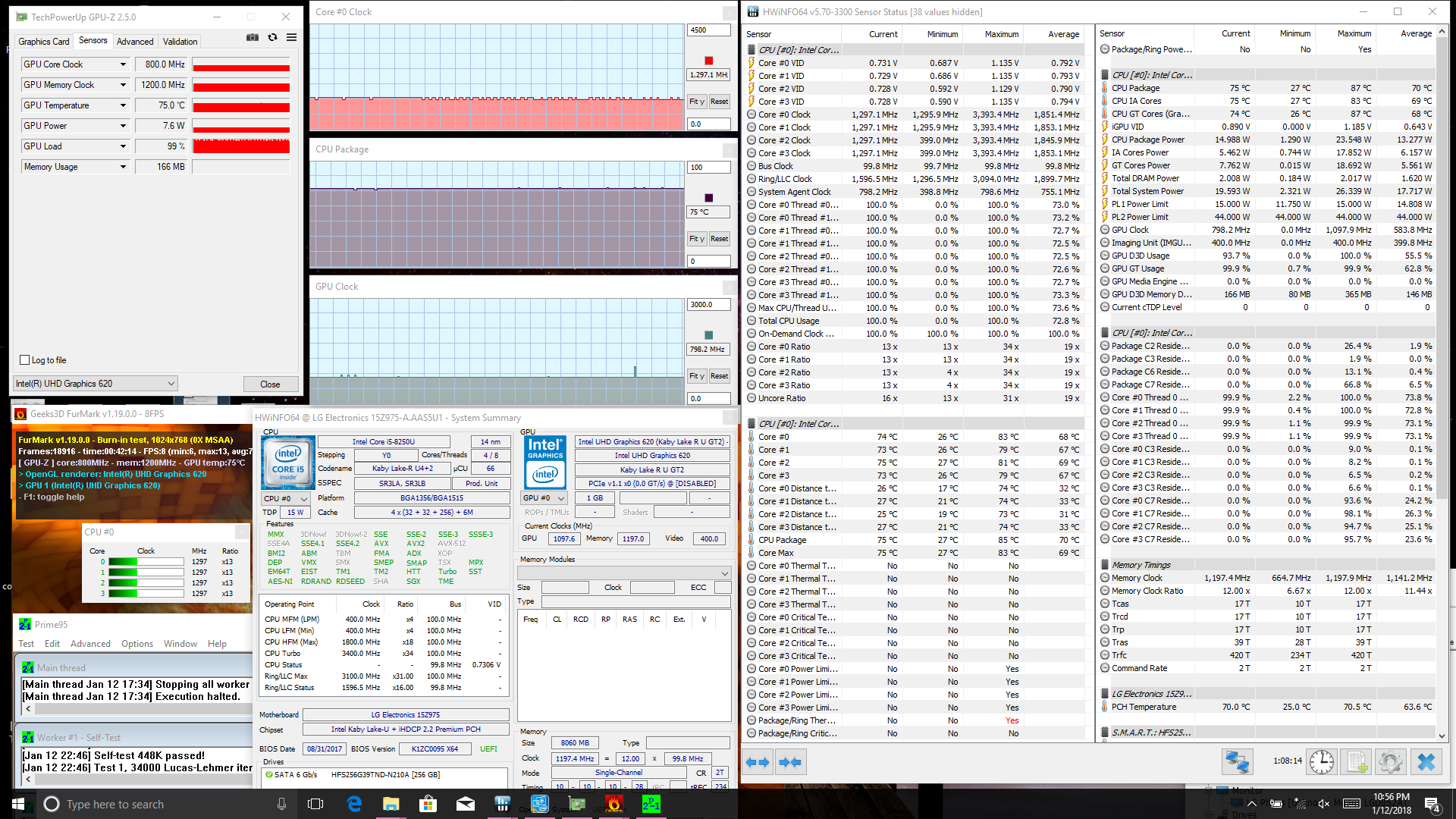Switch to GPU-Z Graphics Card tab
Screen dimensions: 1456x819
tap(44, 42)
